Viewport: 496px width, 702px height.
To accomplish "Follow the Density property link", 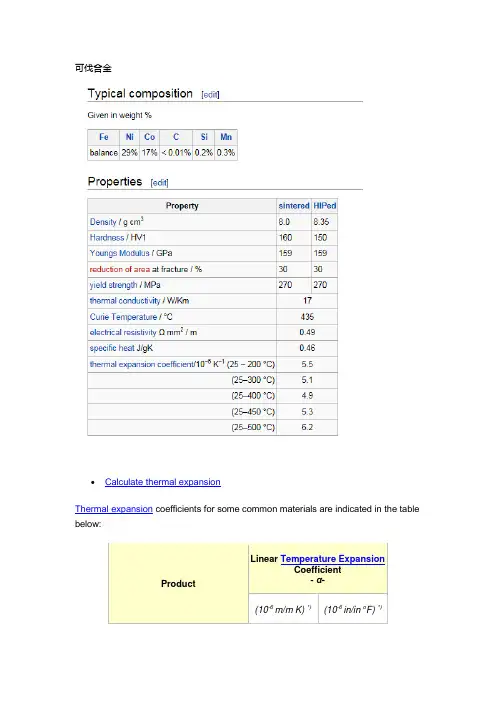I will [x=103, y=222].
